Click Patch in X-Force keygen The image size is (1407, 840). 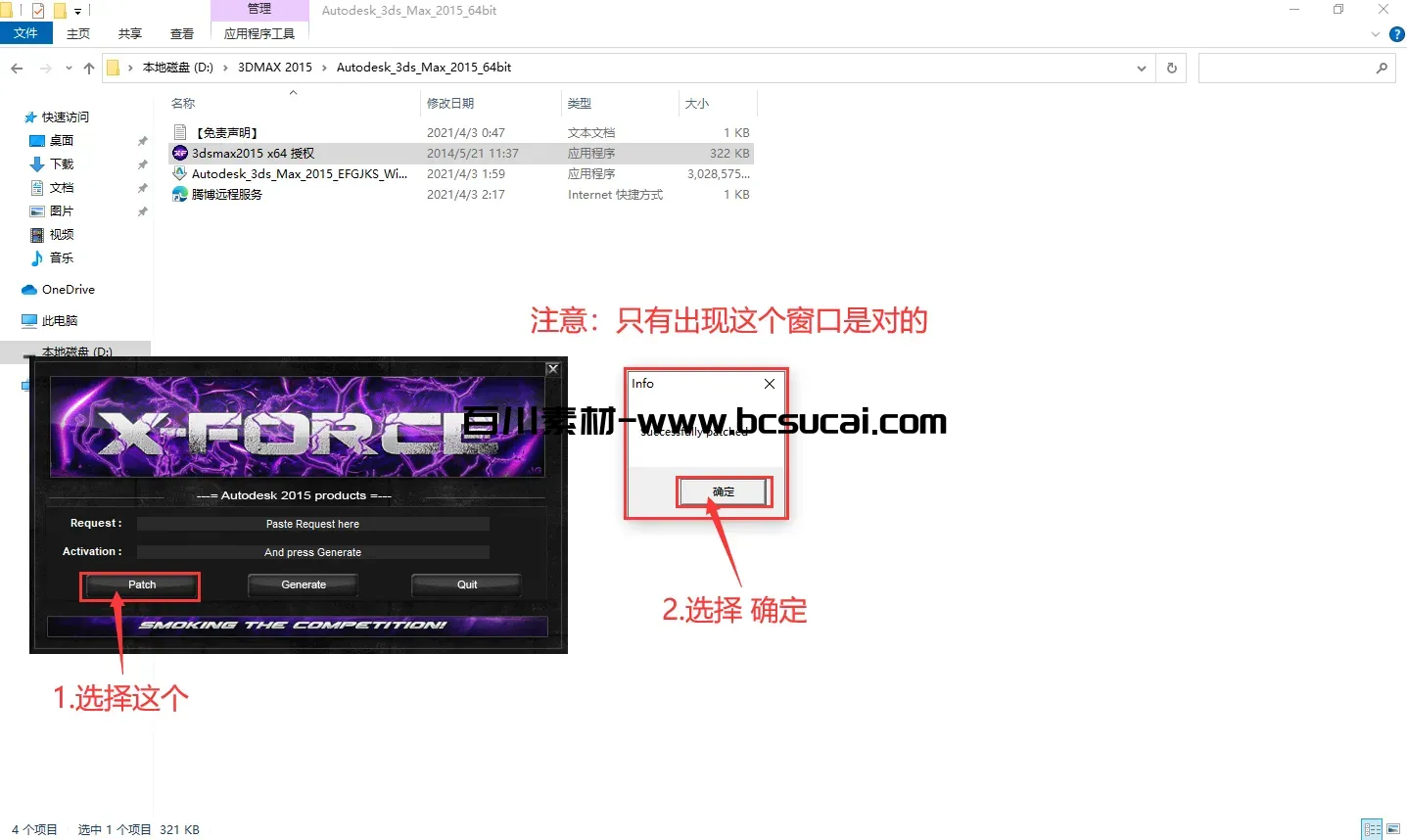click(x=142, y=584)
